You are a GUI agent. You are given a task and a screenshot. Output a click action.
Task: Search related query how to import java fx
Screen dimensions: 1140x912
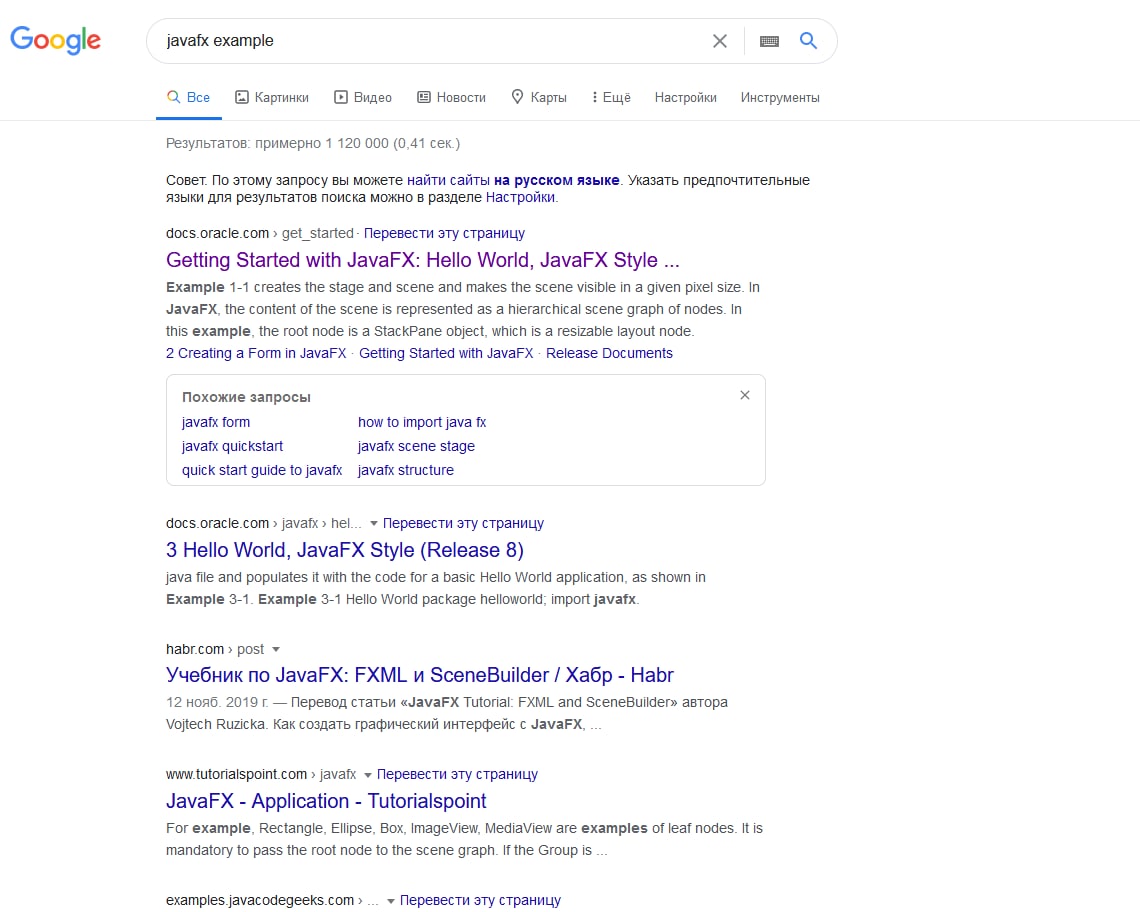tap(422, 422)
